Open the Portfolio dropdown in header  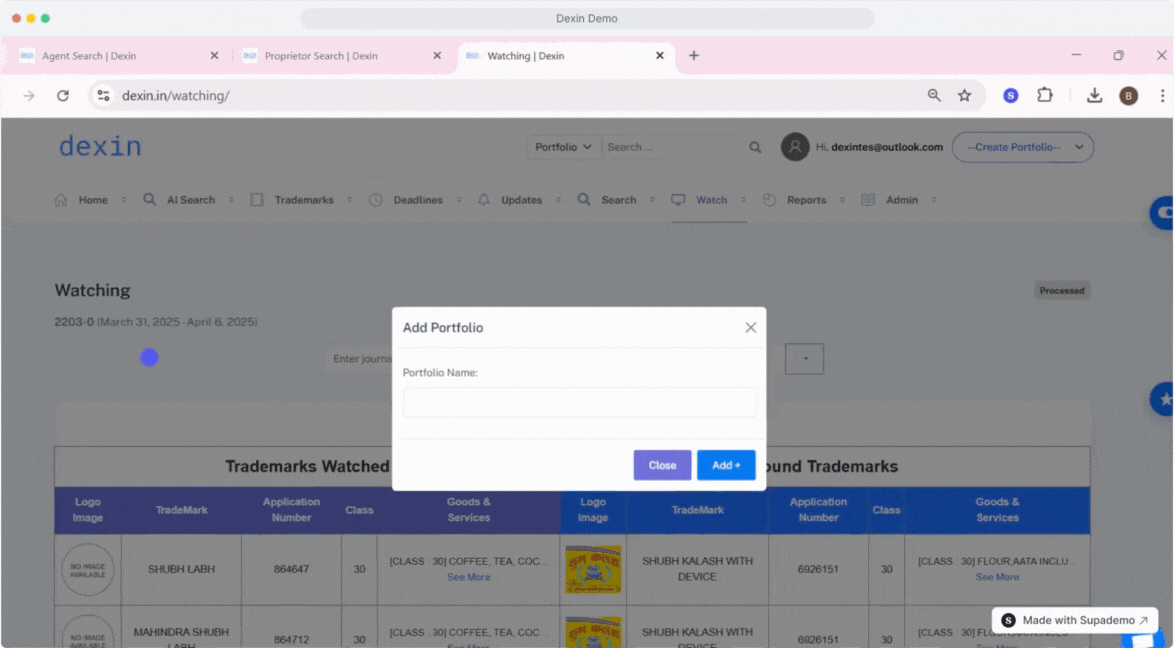(x=563, y=147)
